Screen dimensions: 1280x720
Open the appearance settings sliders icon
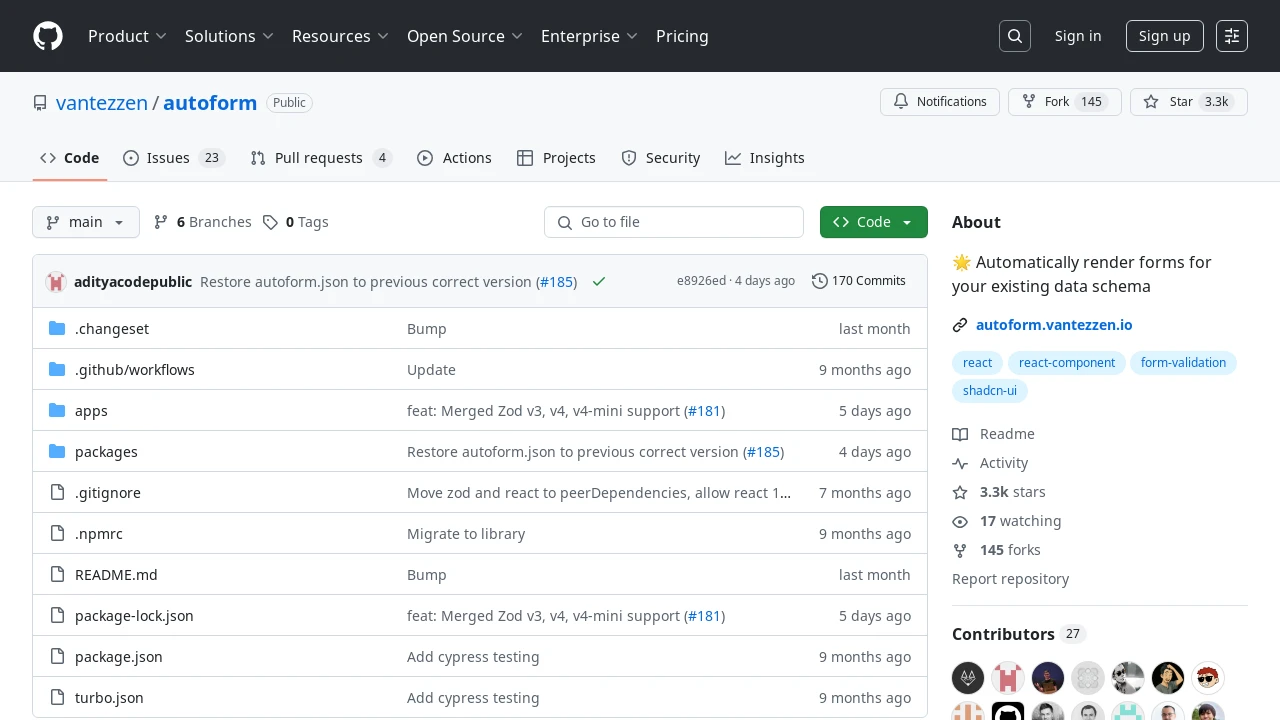click(x=1232, y=36)
